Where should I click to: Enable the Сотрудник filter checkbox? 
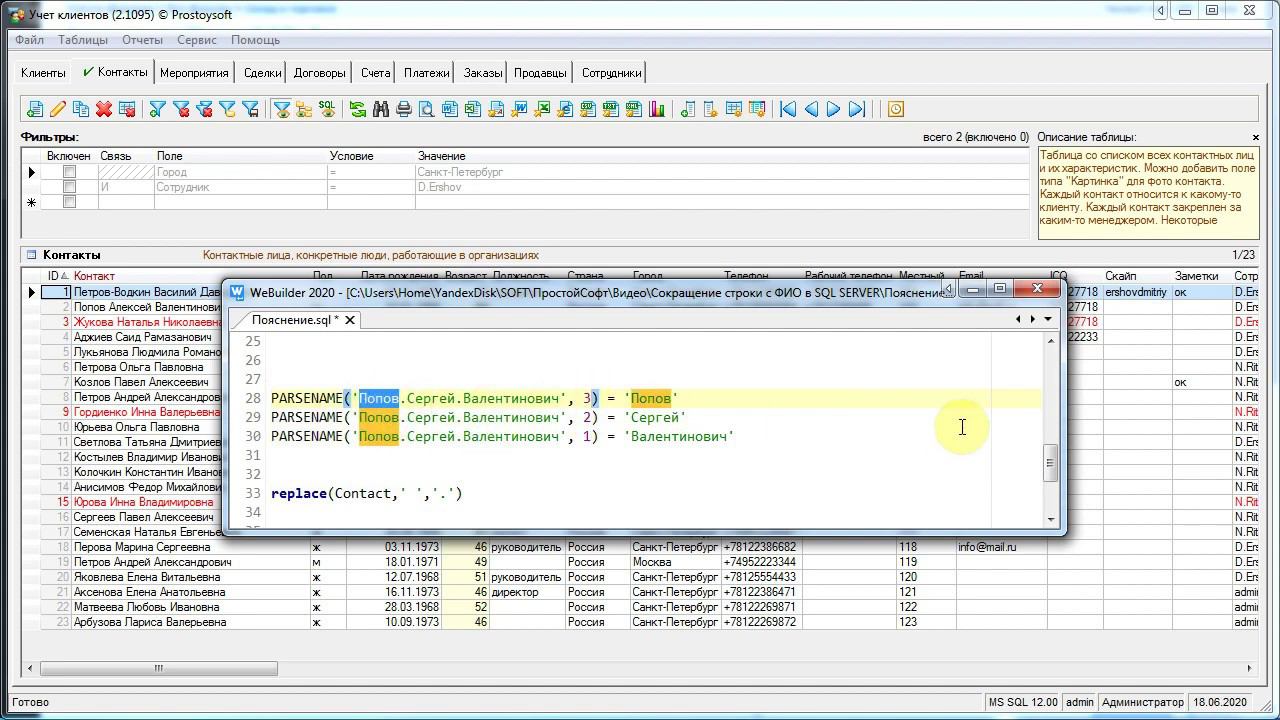click(x=69, y=187)
